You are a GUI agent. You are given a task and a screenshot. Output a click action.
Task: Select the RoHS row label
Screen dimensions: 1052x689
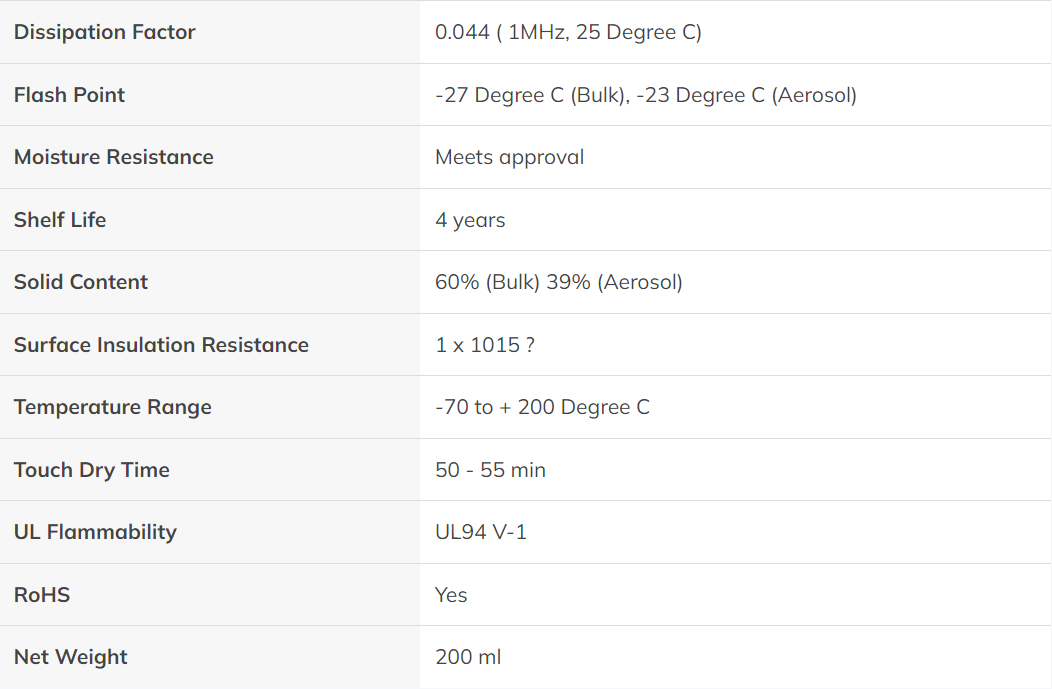click(x=42, y=595)
